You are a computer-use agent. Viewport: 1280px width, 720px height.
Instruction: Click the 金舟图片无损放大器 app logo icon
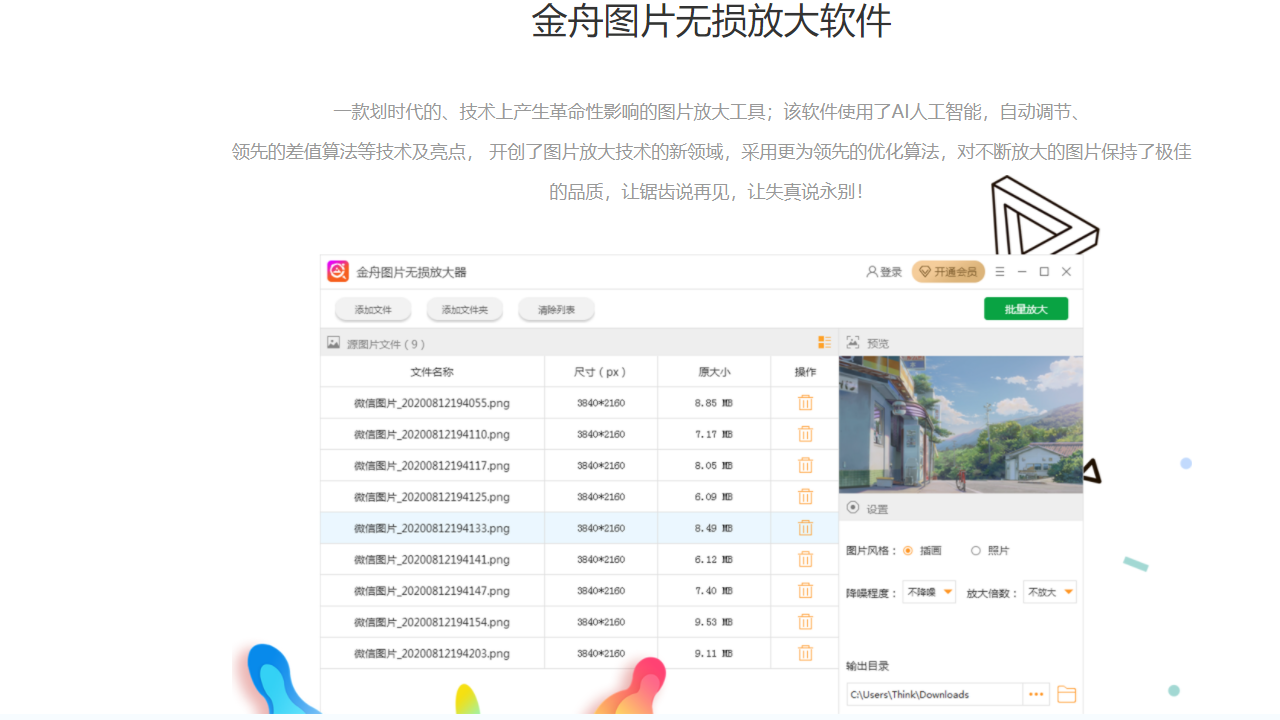(x=339, y=271)
